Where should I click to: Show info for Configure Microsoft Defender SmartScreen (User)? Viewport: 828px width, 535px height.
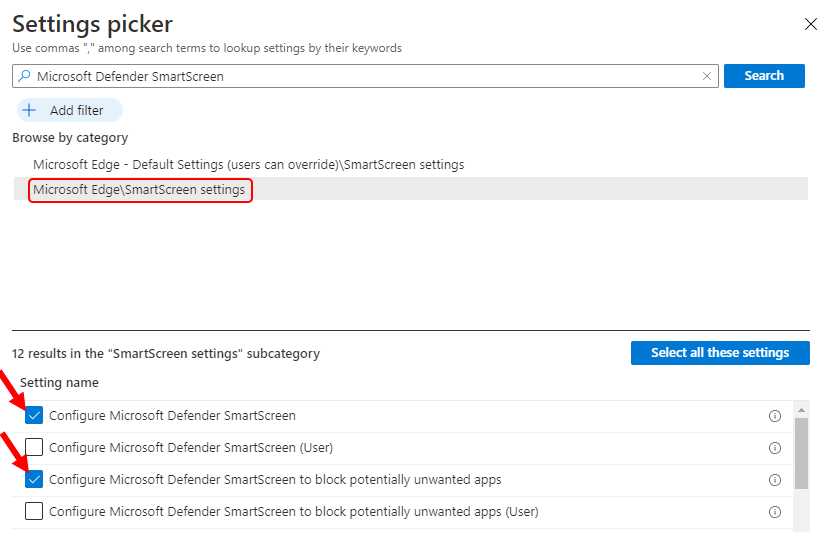coord(775,448)
